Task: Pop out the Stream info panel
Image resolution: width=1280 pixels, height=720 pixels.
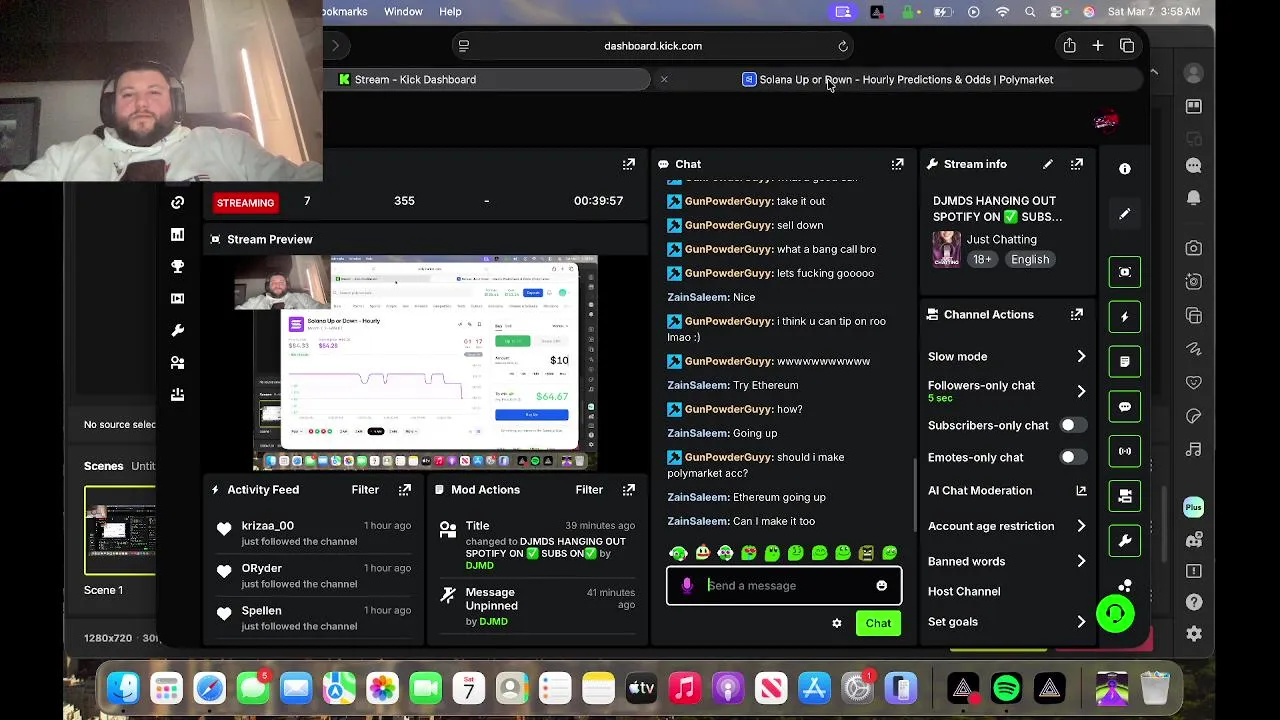Action: point(1076,164)
